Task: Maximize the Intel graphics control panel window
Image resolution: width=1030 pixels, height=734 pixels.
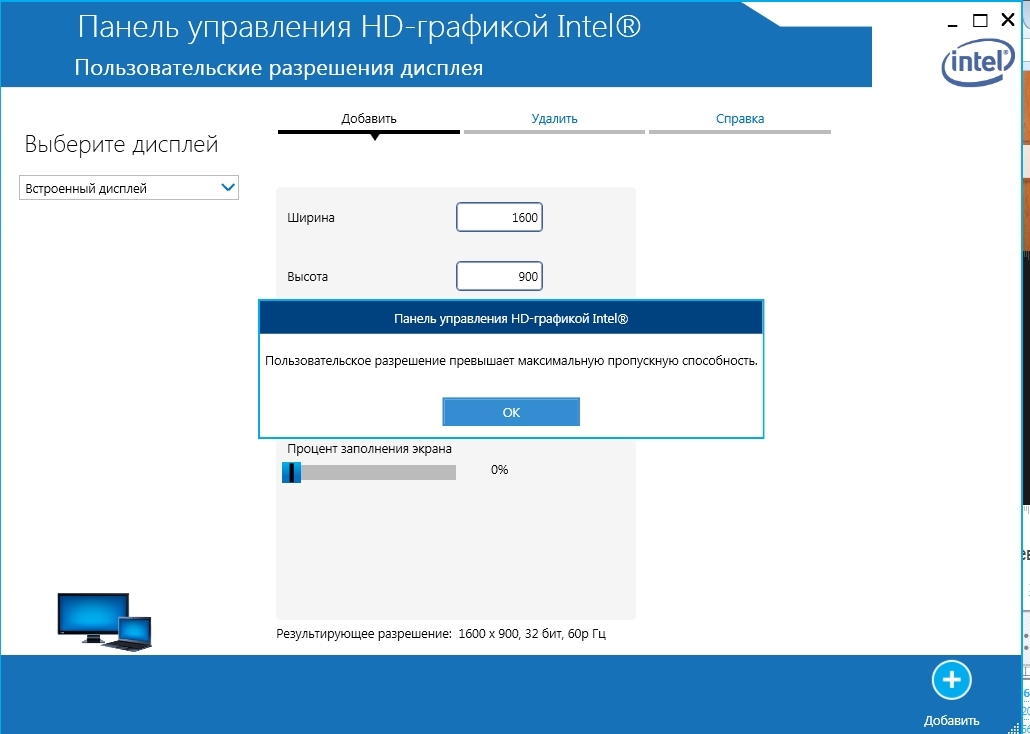Action: pos(981,21)
